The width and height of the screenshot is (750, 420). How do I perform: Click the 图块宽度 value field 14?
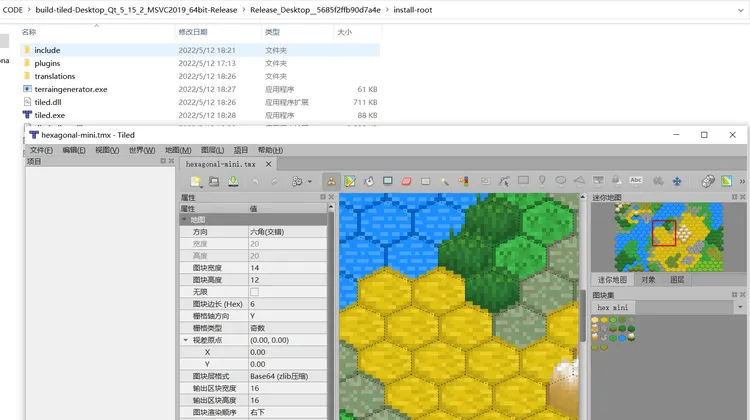coord(287,268)
